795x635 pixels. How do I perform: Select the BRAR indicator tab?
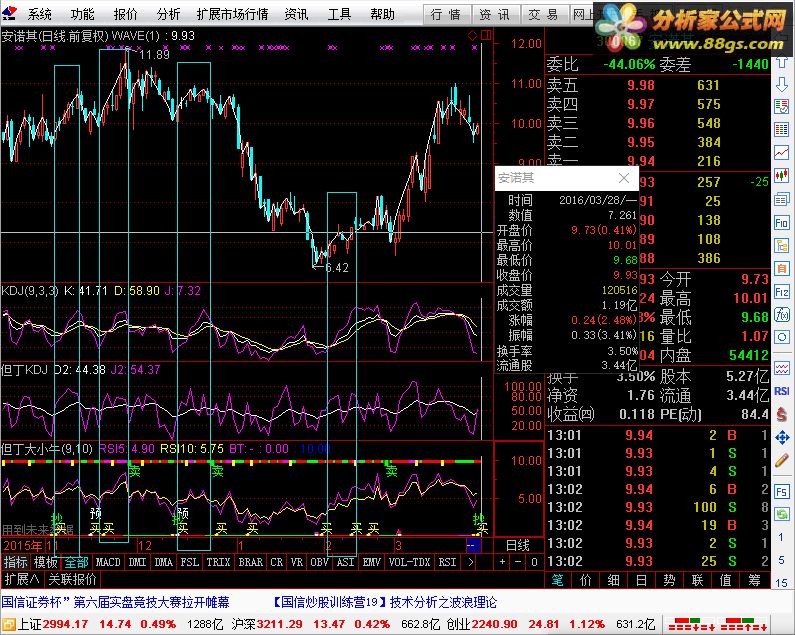point(250,562)
